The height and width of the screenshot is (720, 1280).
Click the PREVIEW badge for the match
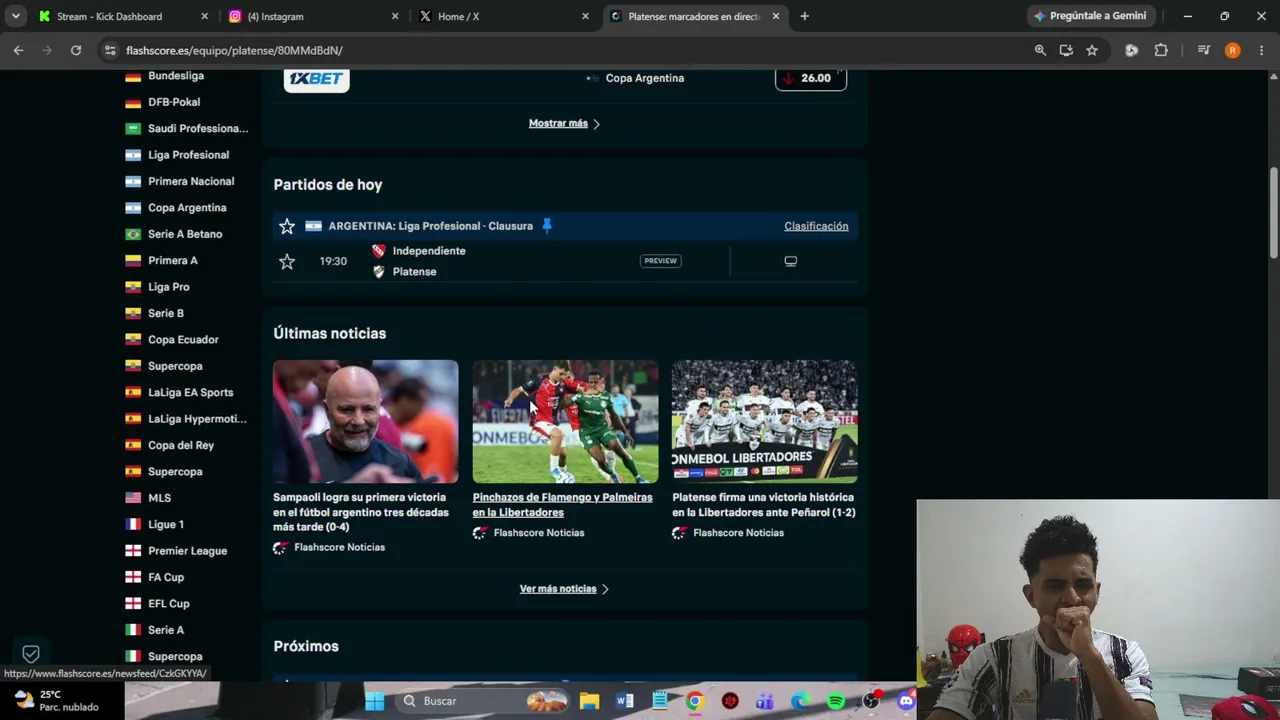(660, 261)
